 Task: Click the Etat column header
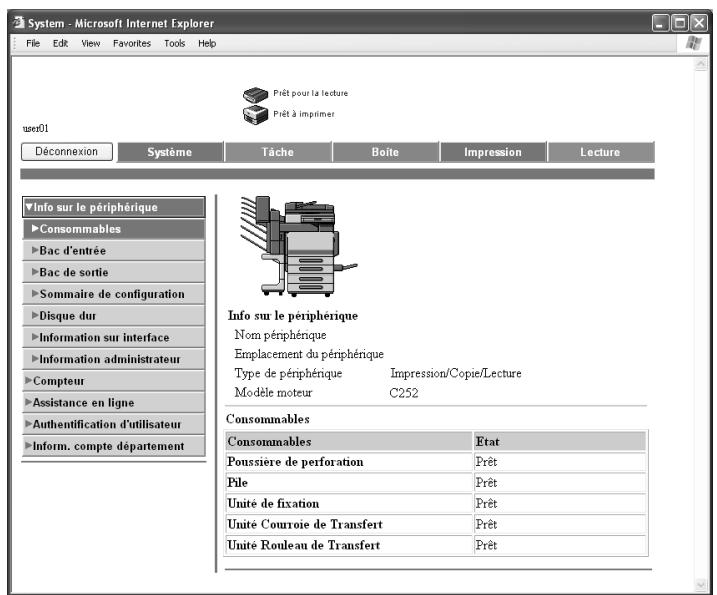560,441
